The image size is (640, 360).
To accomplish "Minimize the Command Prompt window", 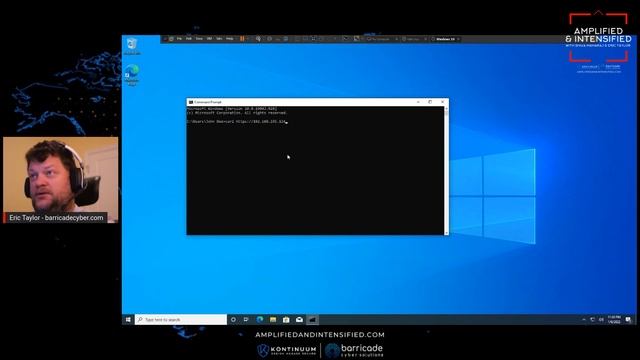I will (418, 102).
